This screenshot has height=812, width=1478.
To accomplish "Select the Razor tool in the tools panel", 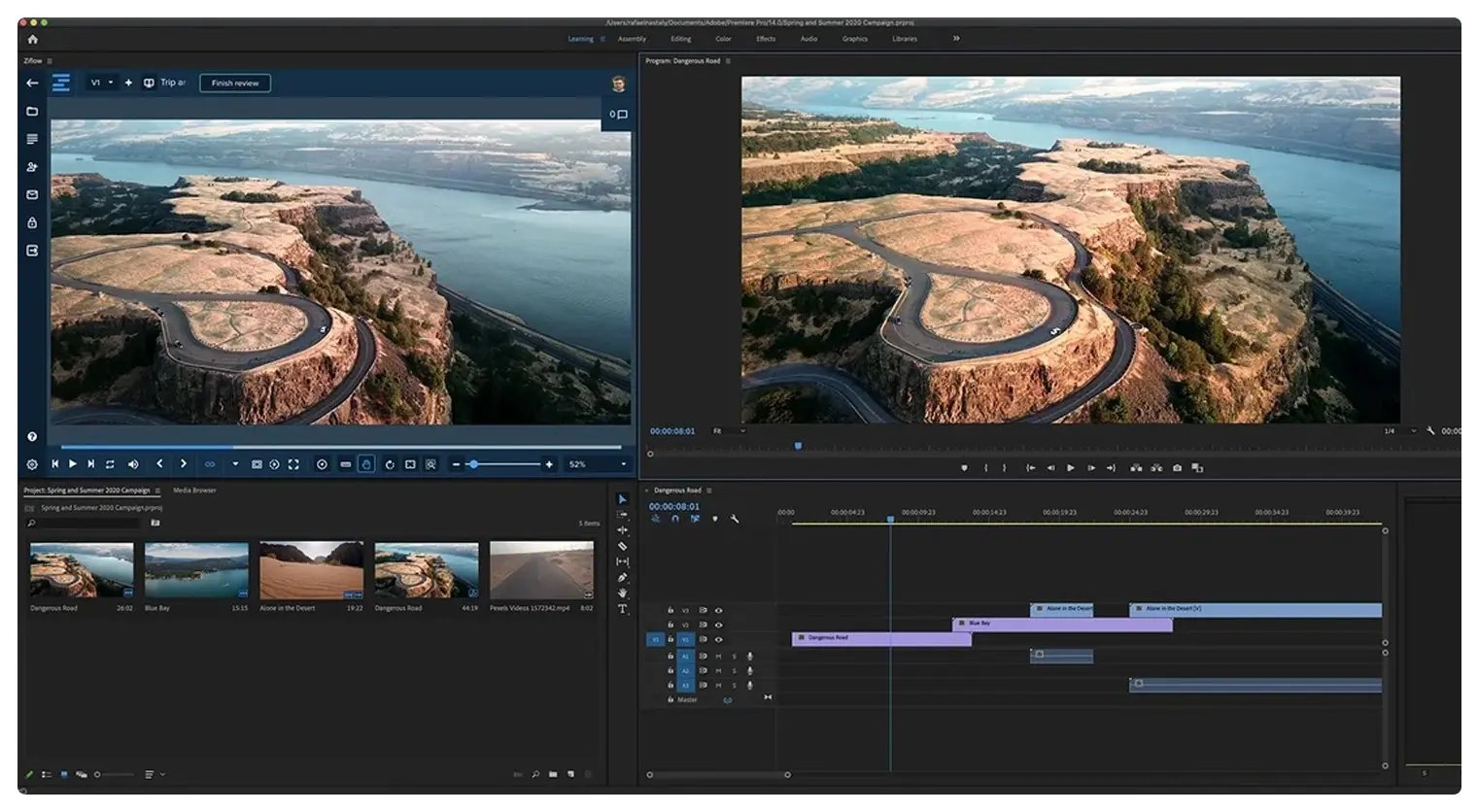I will pos(622,546).
